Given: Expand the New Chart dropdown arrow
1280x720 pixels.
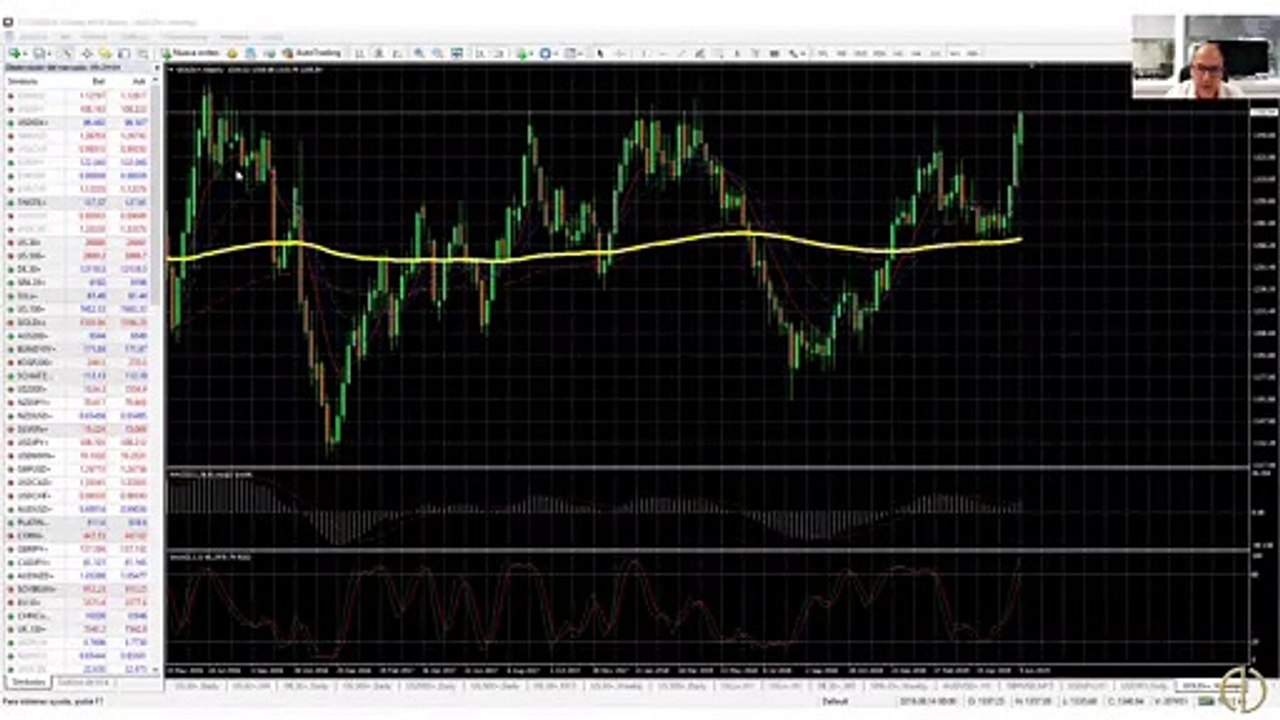Looking at the screenshot, I should point(24,53).
